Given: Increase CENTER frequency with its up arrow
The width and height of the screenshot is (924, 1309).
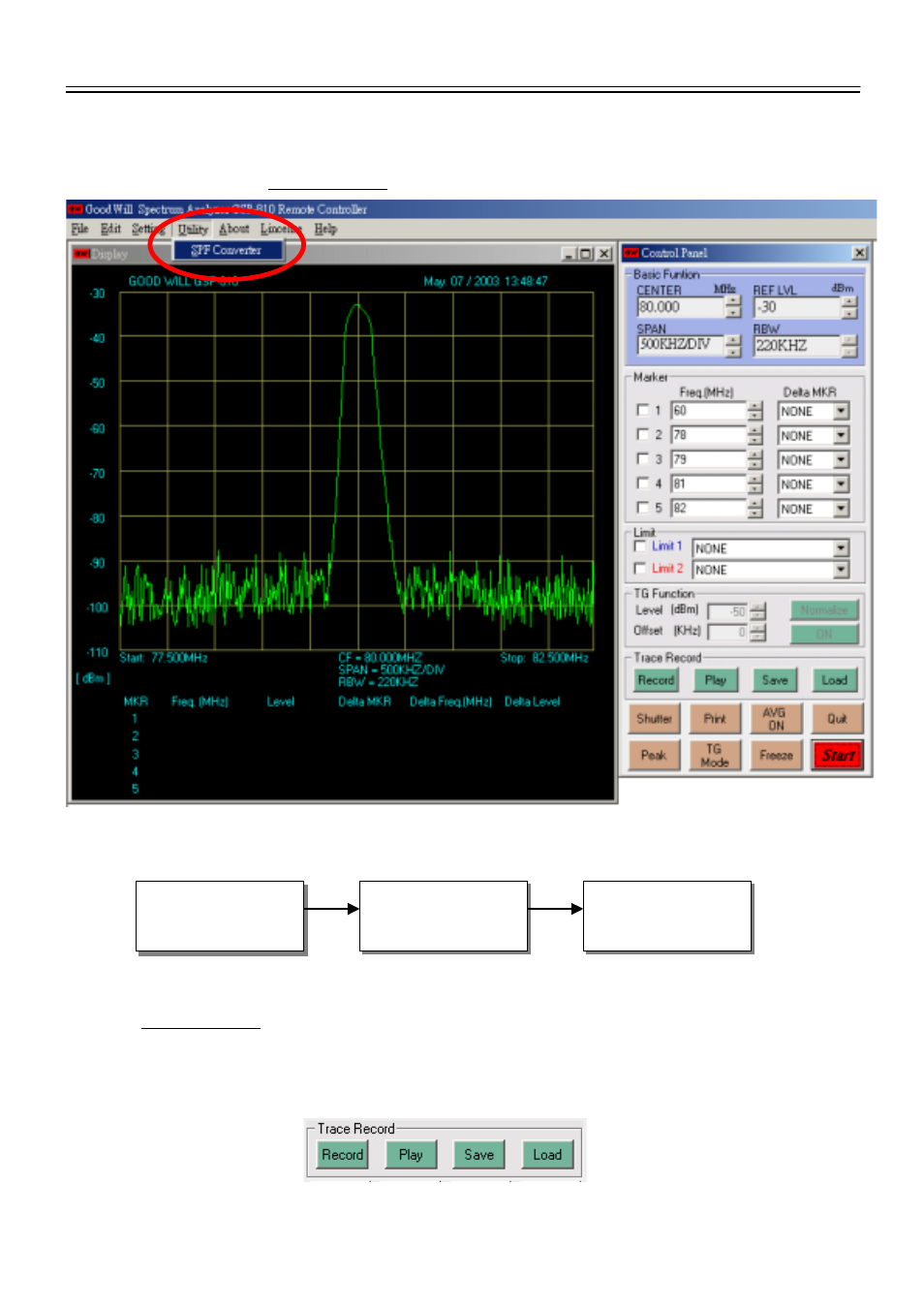Looking at the screenshot, I should pos(733,301).
